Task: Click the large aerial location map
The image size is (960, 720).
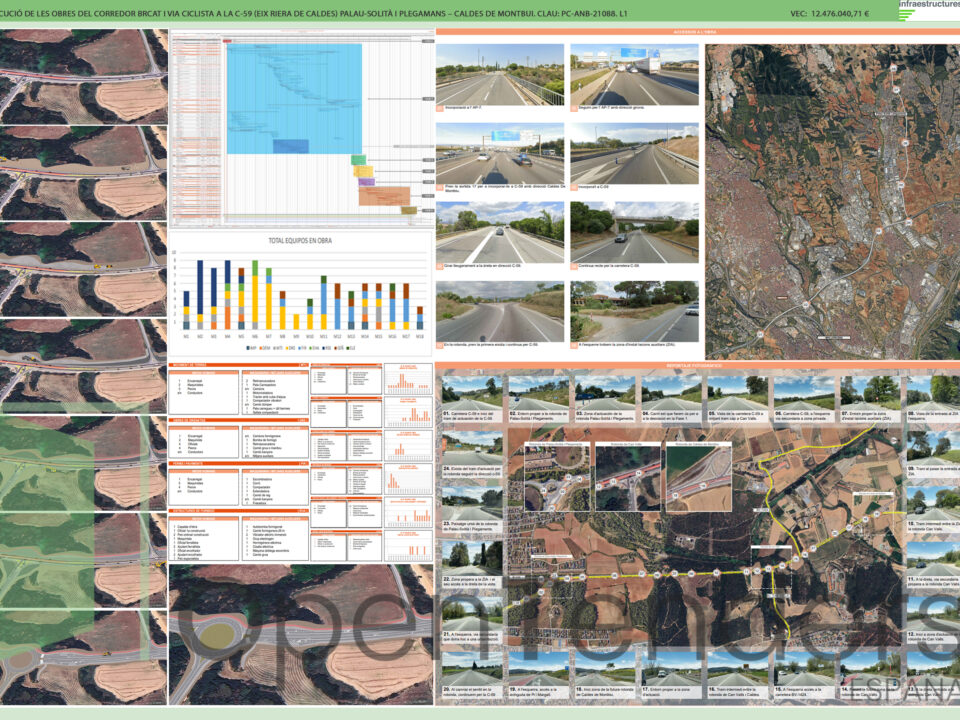Action: tap(831, 200)
